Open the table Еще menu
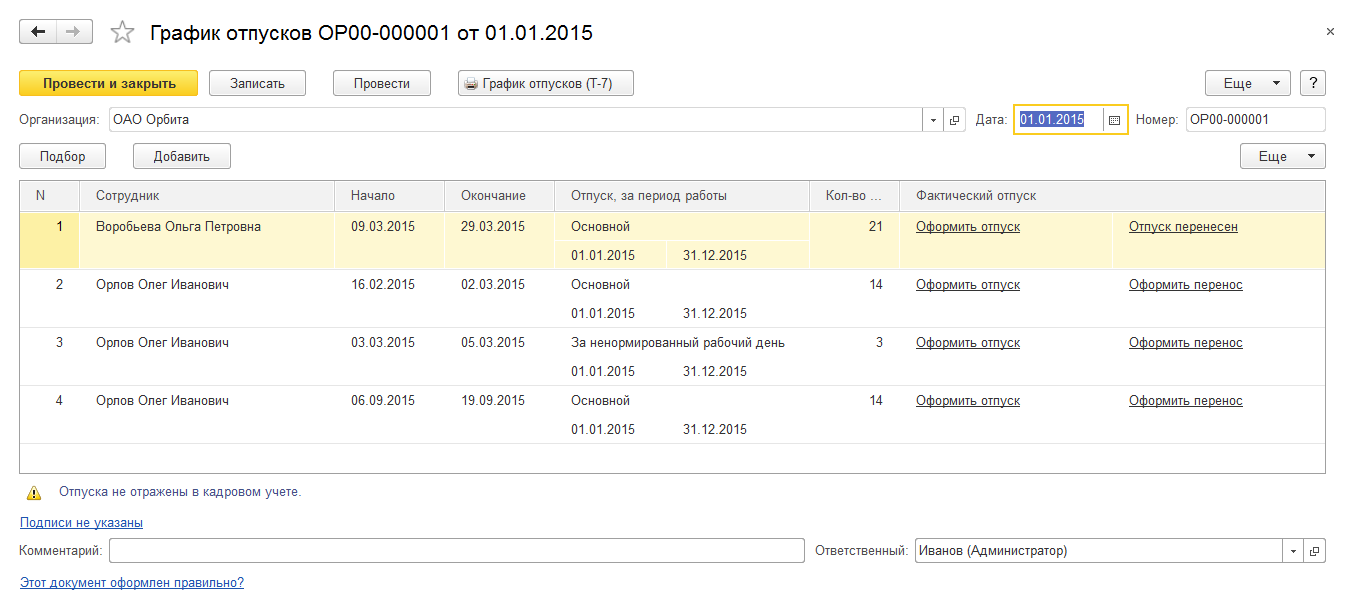The height and width of the screenshot is (606, 1352). point(1283,157)
